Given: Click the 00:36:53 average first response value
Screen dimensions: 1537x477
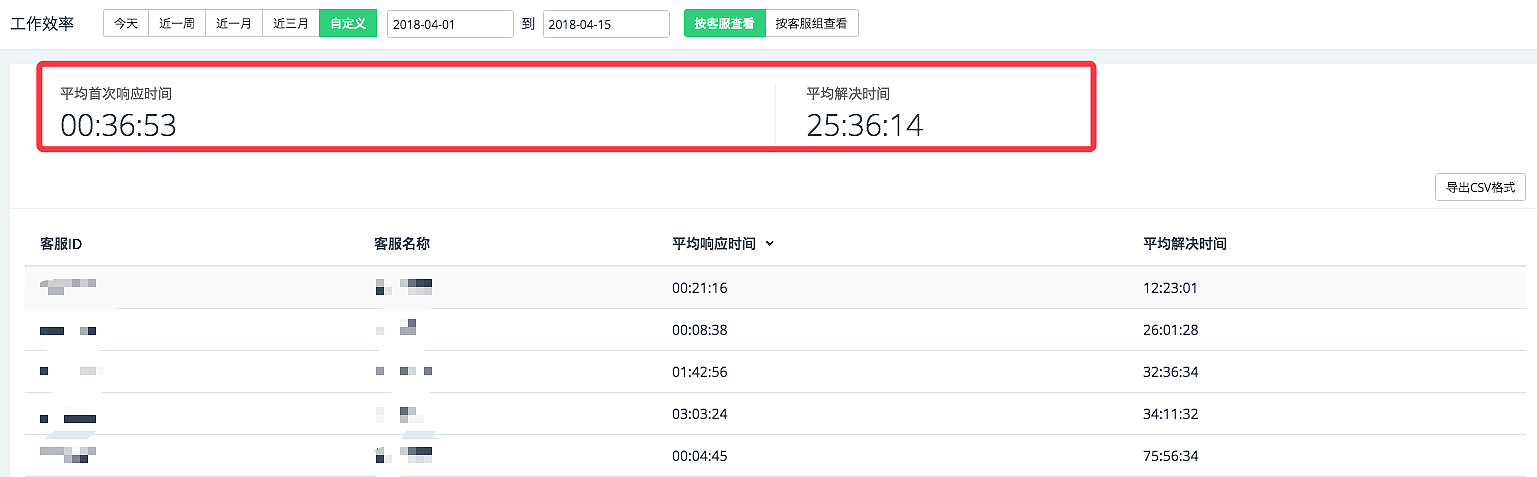Looking at the screenshot, I should pos(118,126).
